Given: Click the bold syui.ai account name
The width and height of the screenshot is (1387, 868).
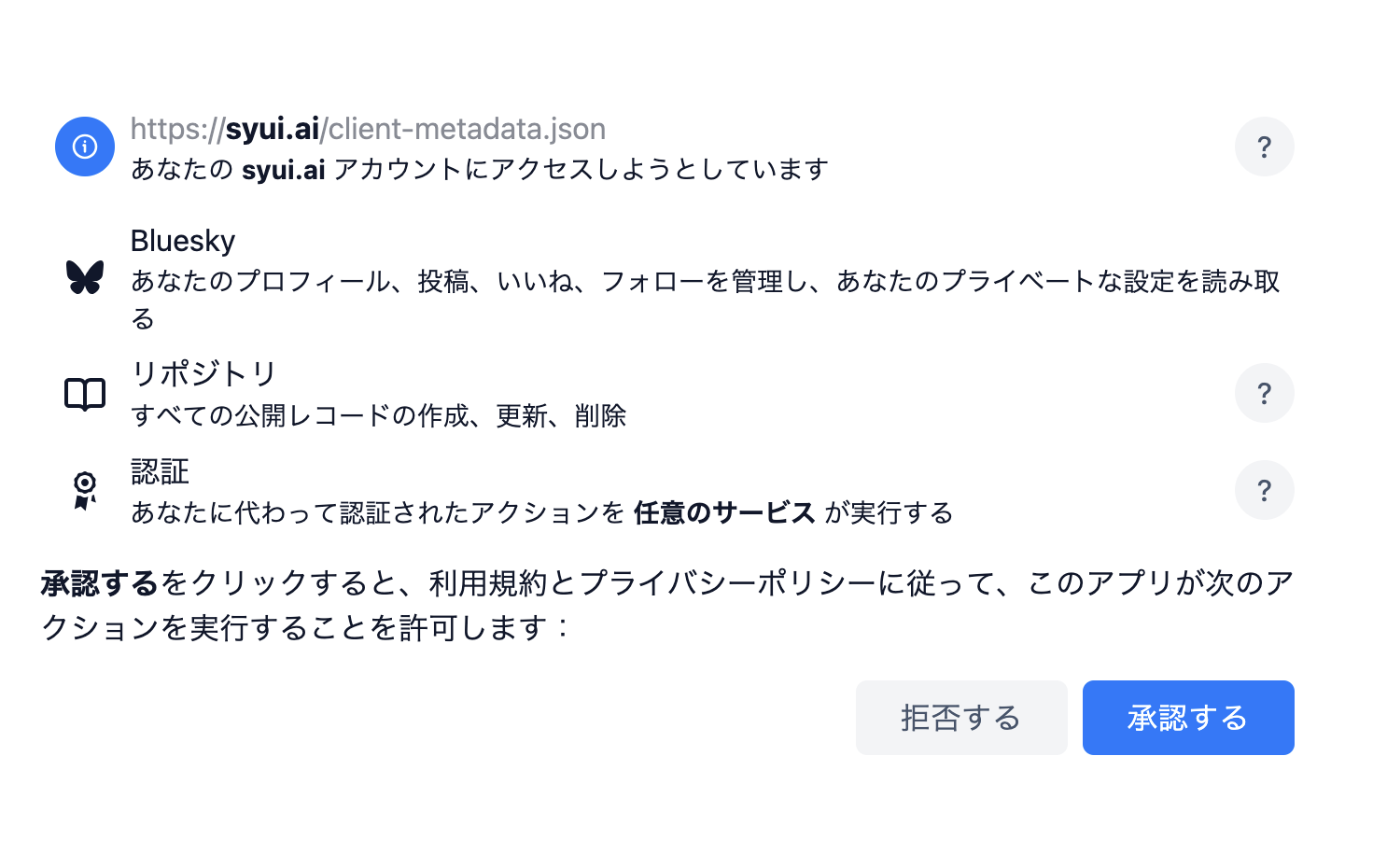Looking at the screenshot, I should 282,169.
